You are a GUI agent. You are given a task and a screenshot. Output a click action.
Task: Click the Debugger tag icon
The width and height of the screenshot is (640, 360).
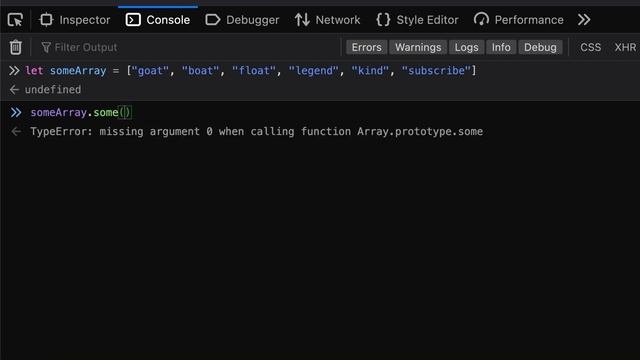tap(212, 20)
